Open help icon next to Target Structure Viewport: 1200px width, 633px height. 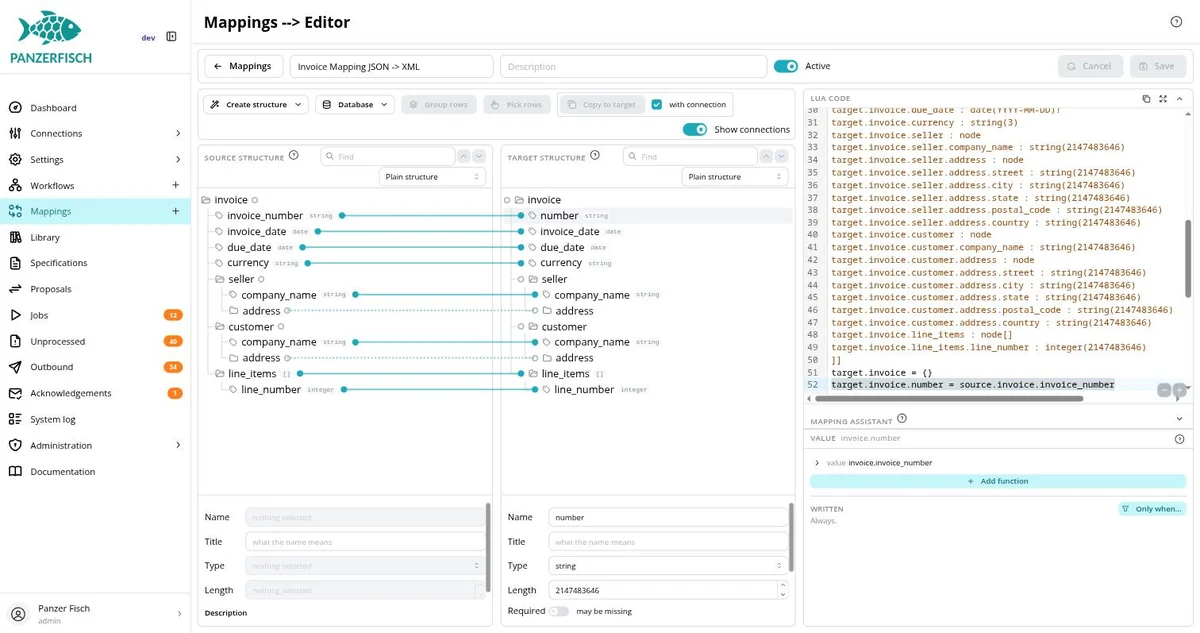click(595, 156)
